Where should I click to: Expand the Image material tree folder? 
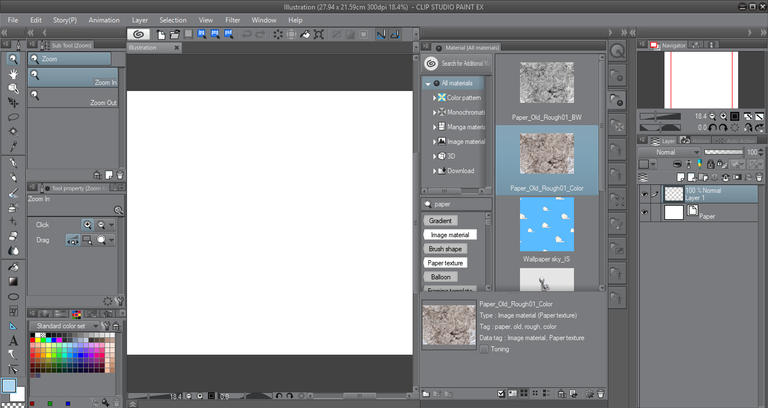tap(434, 142)
